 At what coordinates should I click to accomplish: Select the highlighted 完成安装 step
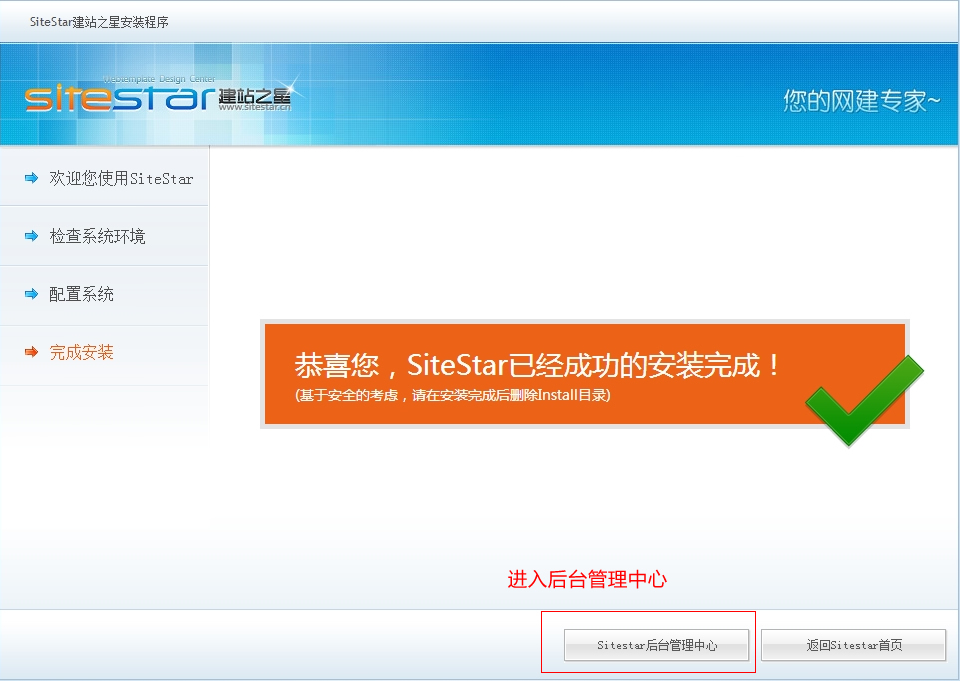[81, 352]
